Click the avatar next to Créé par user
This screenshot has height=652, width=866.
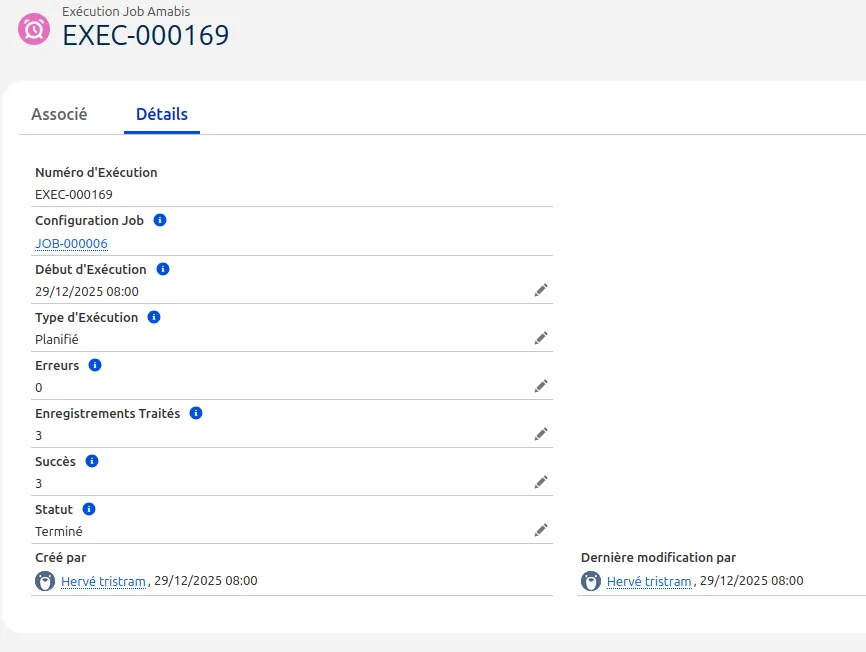(x=45, y=581)
